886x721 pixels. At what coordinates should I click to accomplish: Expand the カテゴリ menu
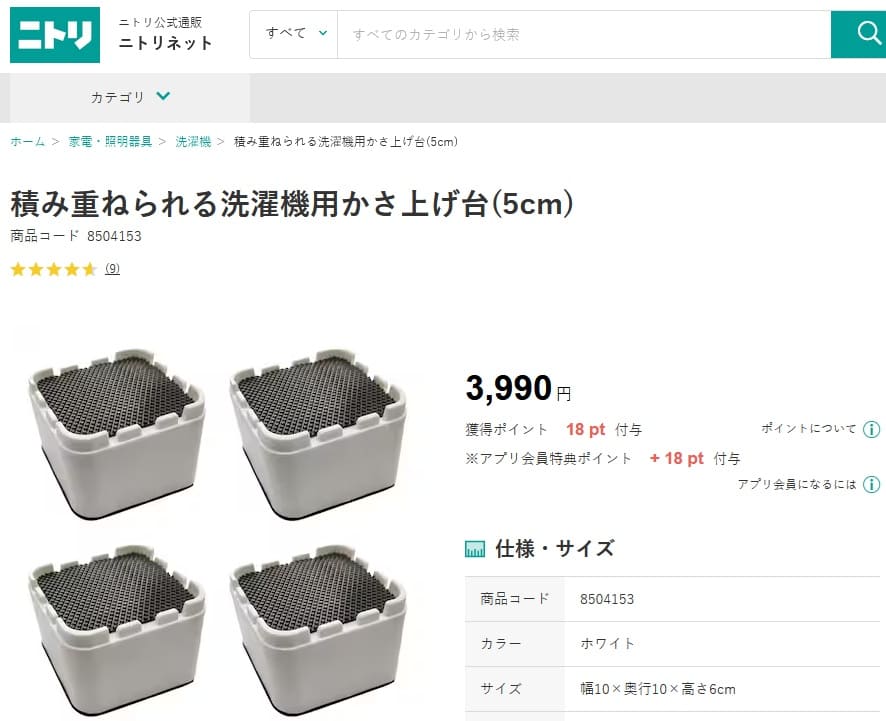point(130,97)
